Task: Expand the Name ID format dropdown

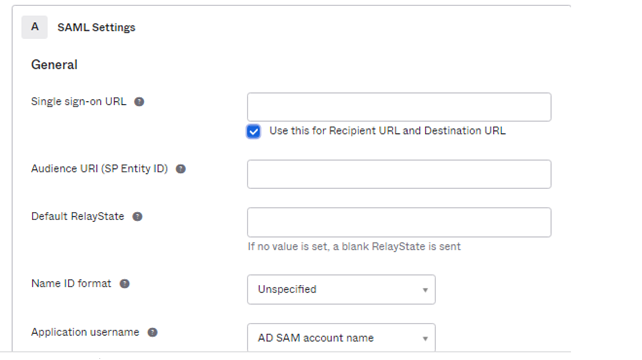Action: (x=341, y=290)
